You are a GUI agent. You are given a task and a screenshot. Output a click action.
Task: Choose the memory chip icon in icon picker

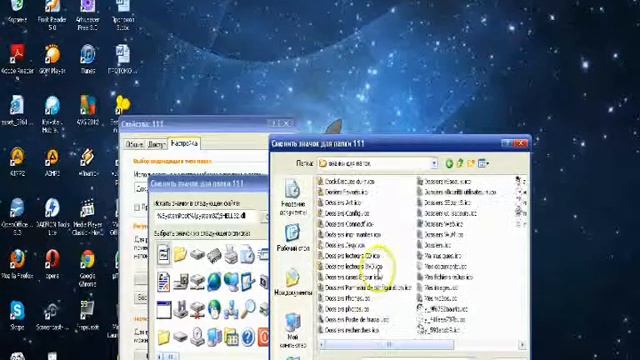(214, 255)
